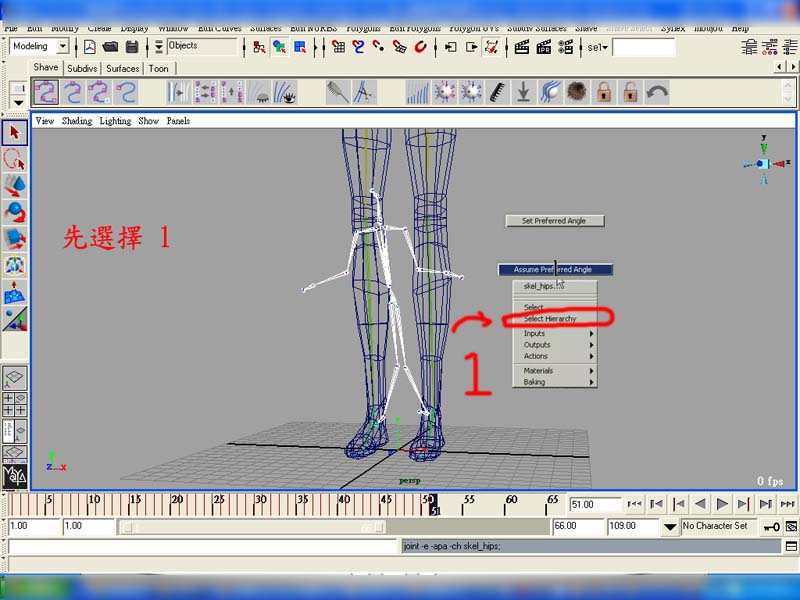Choose the outliner and perspective layout

coord(14,431)
